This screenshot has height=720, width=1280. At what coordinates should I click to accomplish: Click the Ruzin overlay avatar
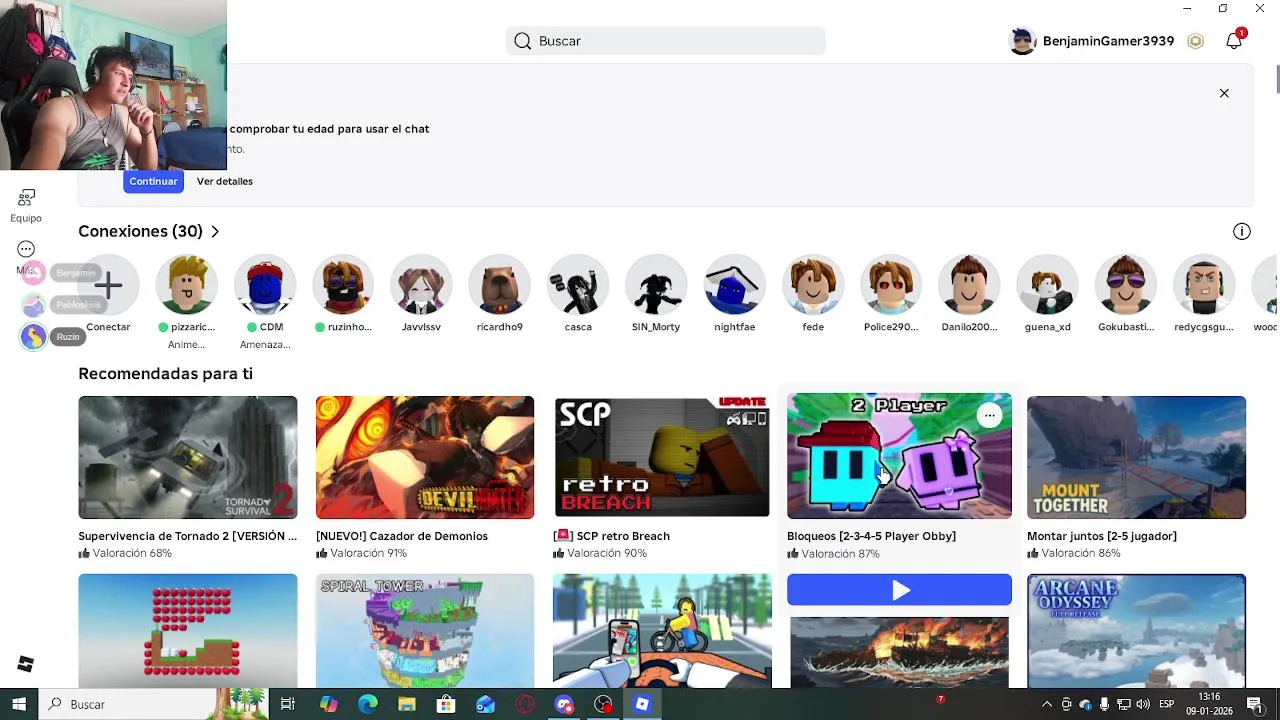(33, 337)
